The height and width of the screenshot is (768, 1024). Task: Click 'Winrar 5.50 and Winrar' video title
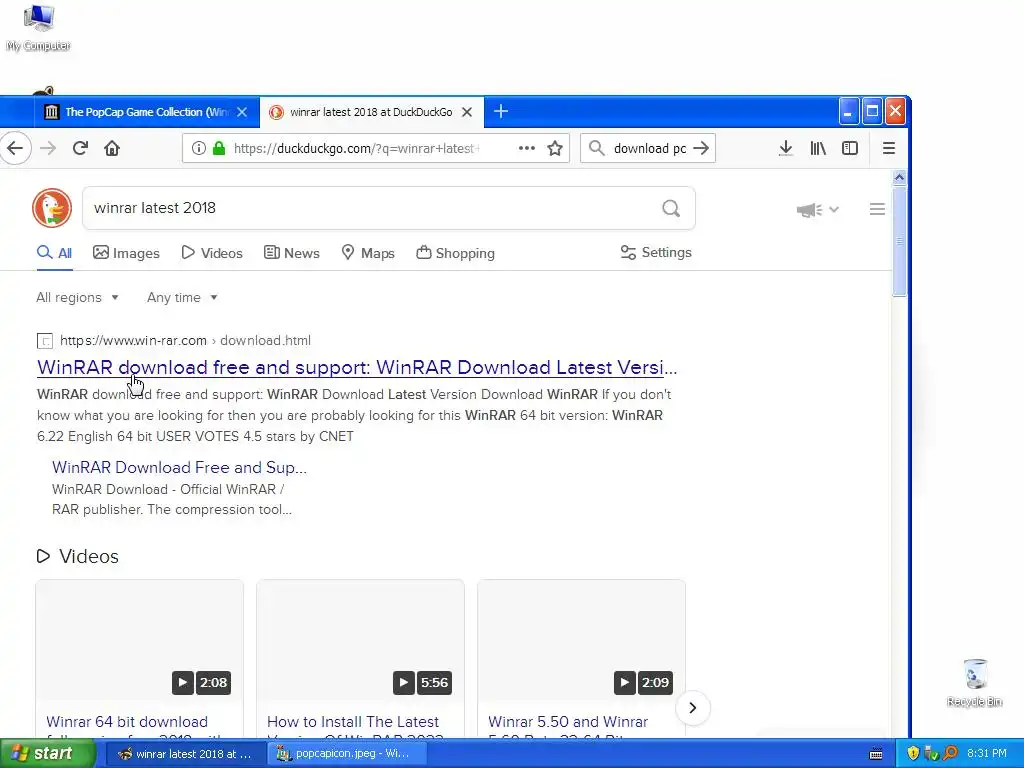pyautogui.click(x=568, y=722)
